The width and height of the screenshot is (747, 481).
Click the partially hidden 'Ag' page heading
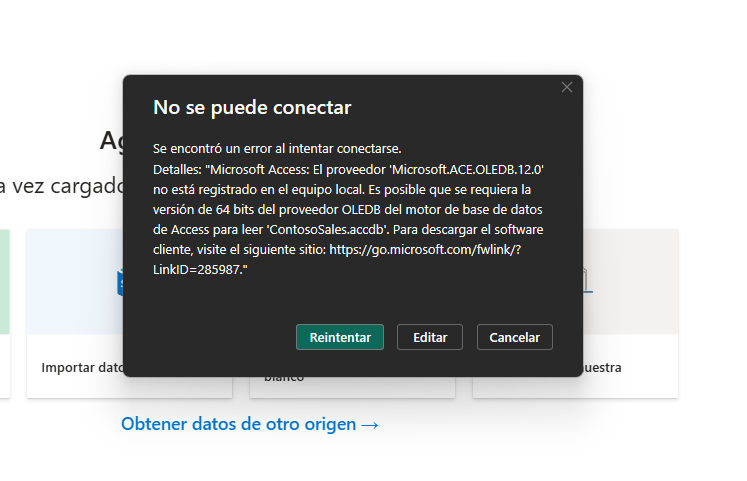111,140
